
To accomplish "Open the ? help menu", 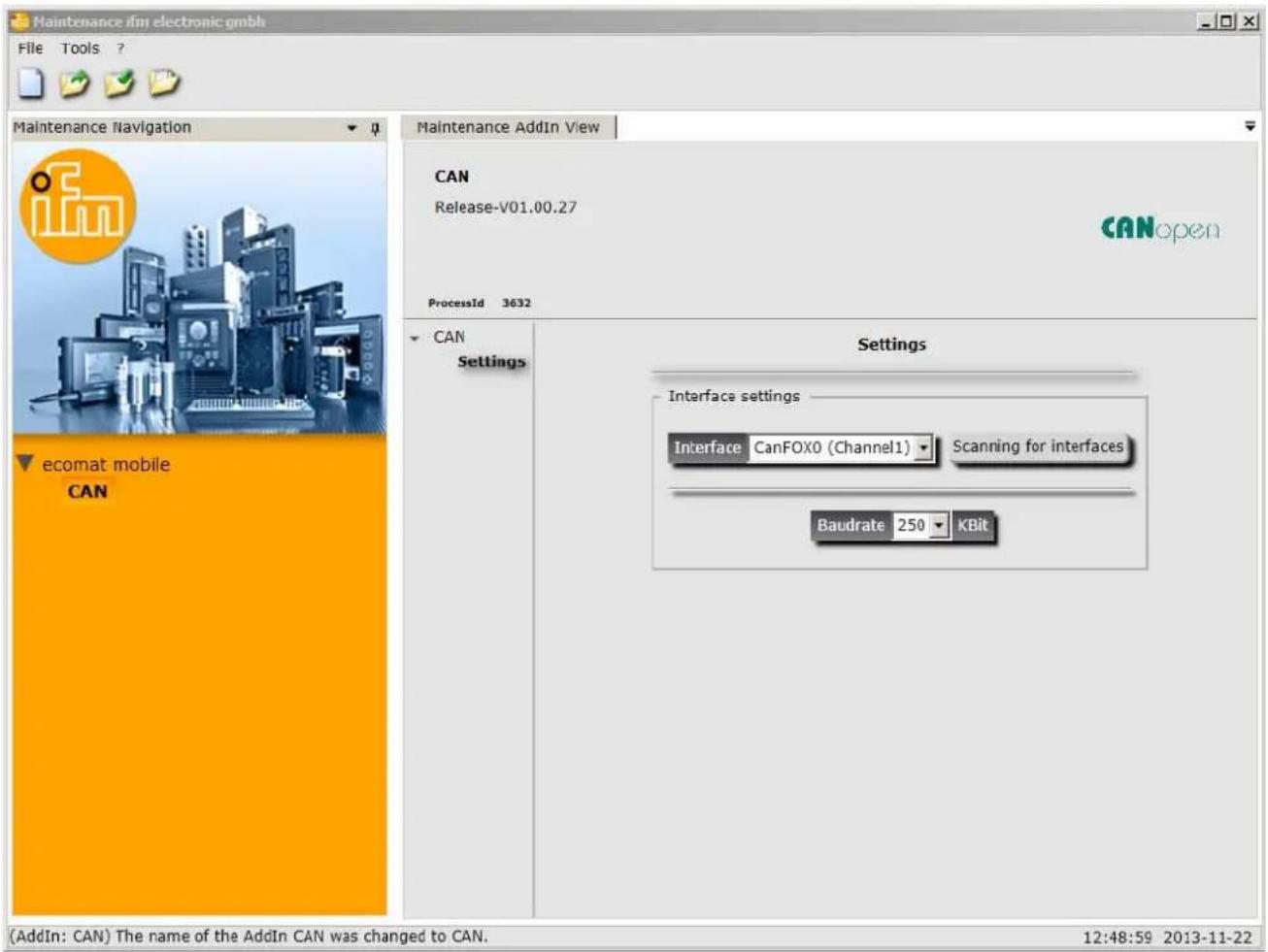I will click(x=120, y=48).
